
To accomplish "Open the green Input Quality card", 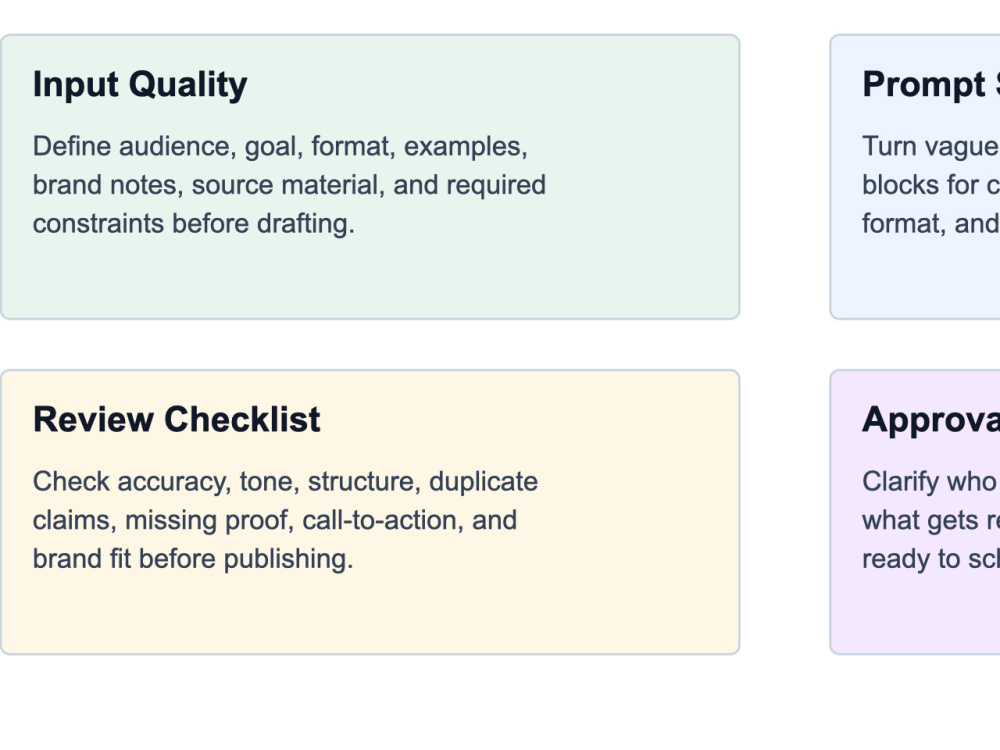I will [370, 177].
